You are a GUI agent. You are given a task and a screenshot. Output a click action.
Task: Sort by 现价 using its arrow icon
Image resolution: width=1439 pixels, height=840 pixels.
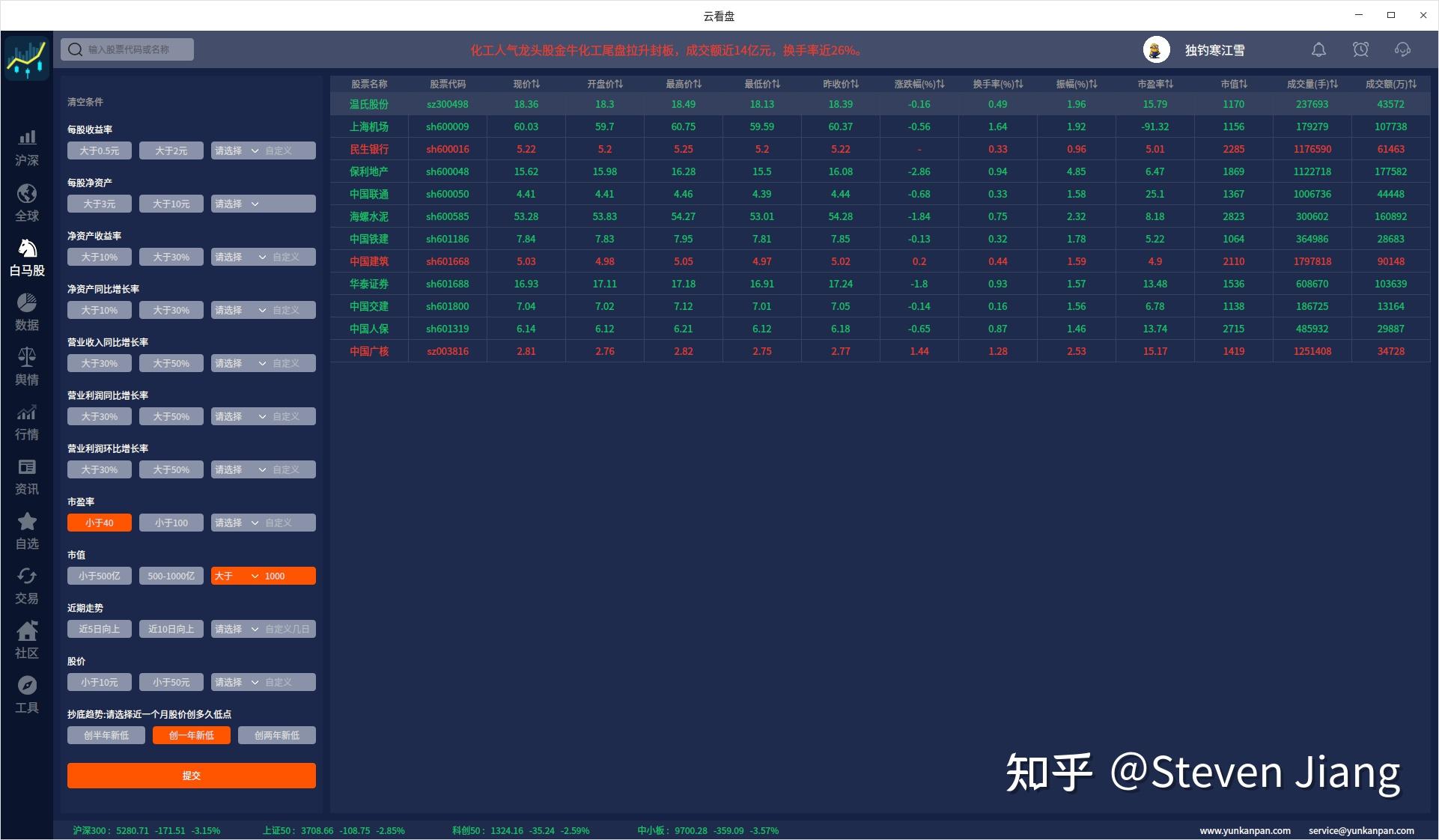coord(536,84)
